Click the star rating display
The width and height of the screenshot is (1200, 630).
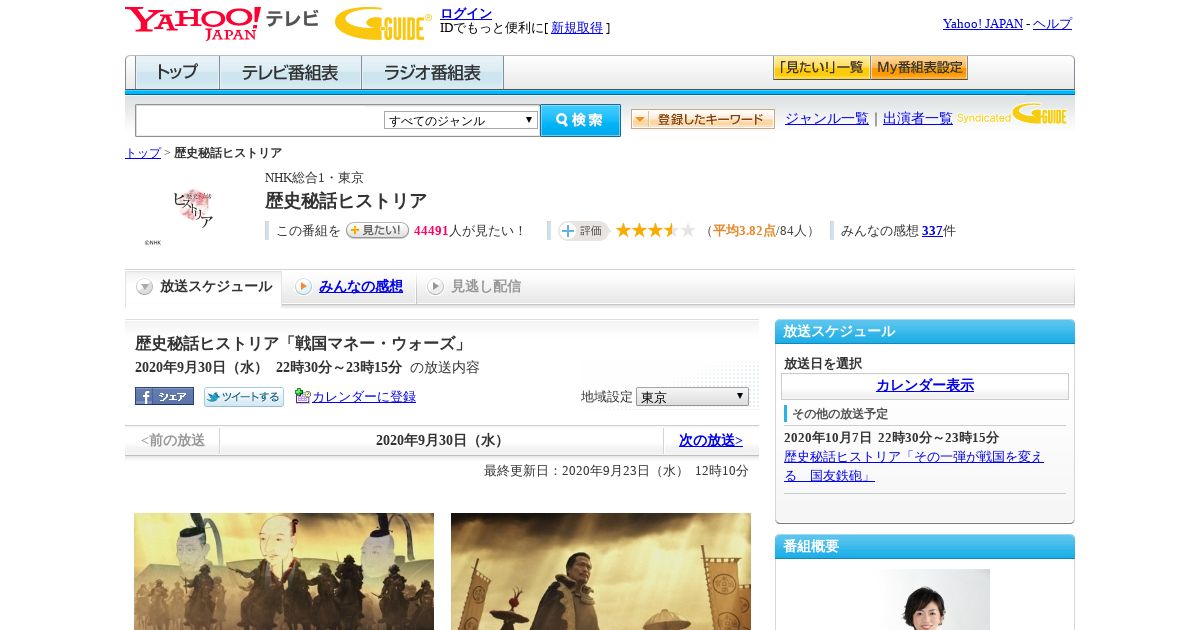[655, 231]
